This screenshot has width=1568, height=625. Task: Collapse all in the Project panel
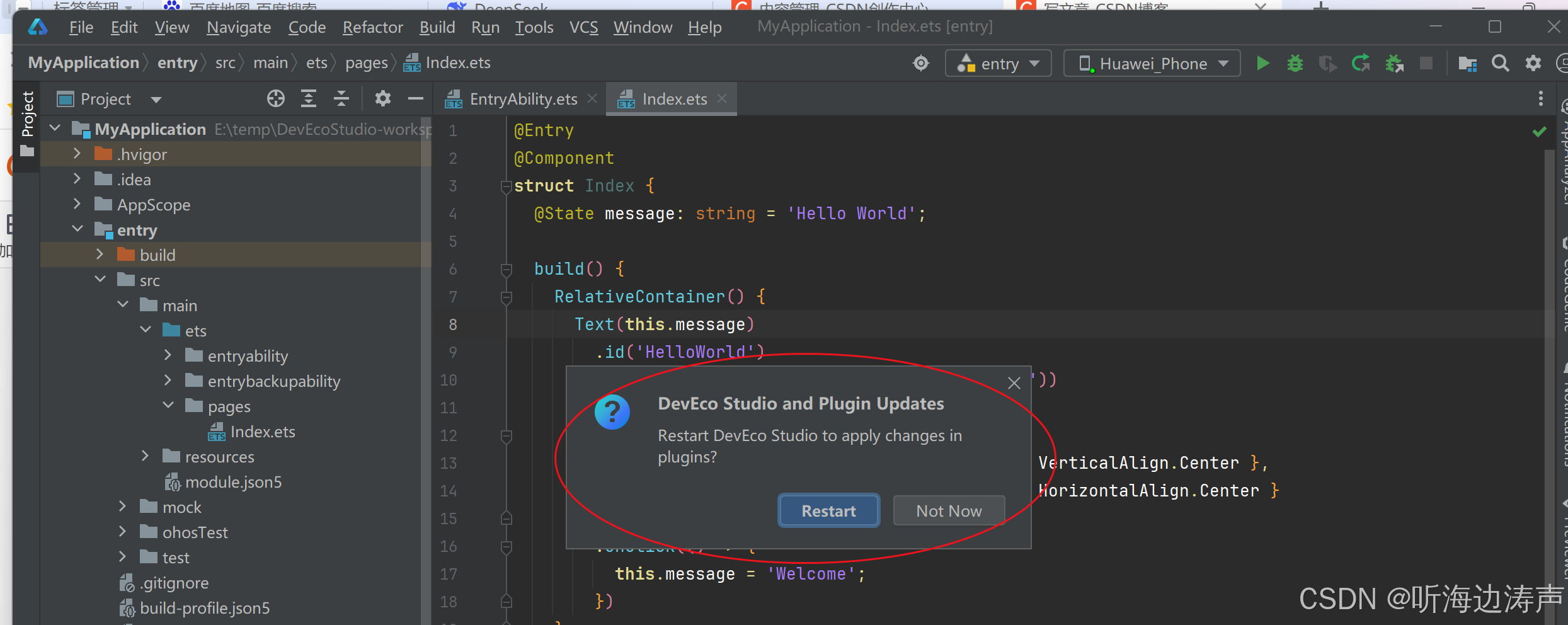[x=341, y=98]
